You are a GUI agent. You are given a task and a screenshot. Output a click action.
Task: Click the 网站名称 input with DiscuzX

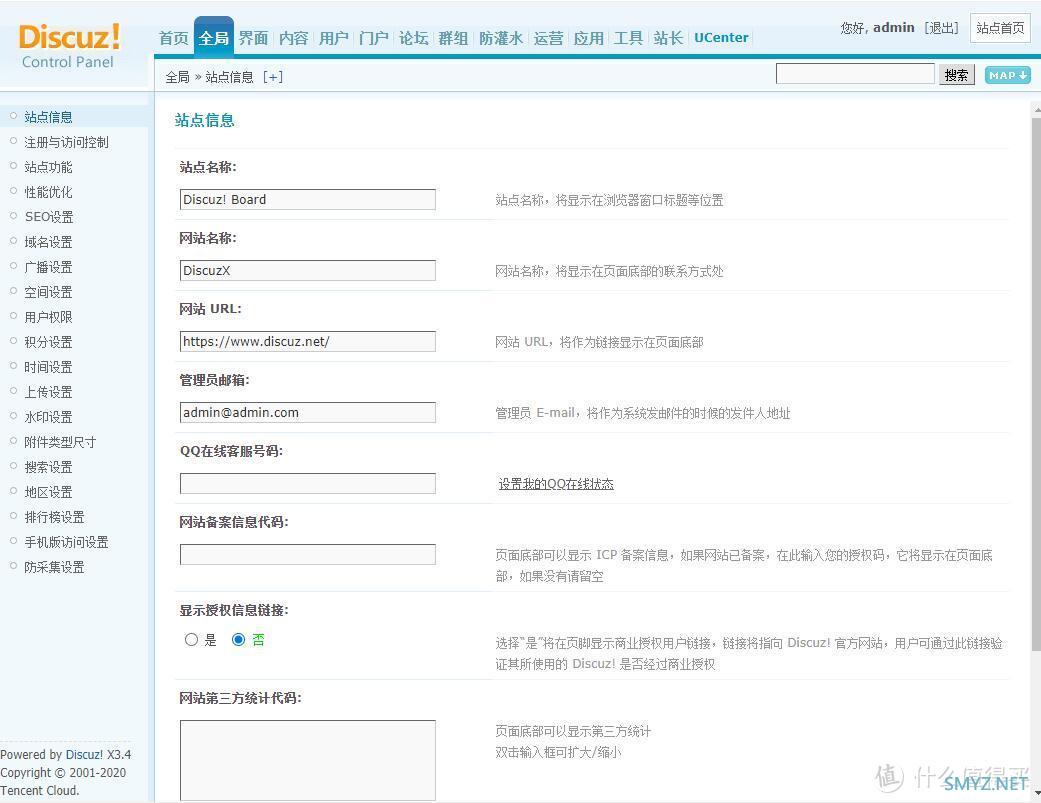click(308, 271)
